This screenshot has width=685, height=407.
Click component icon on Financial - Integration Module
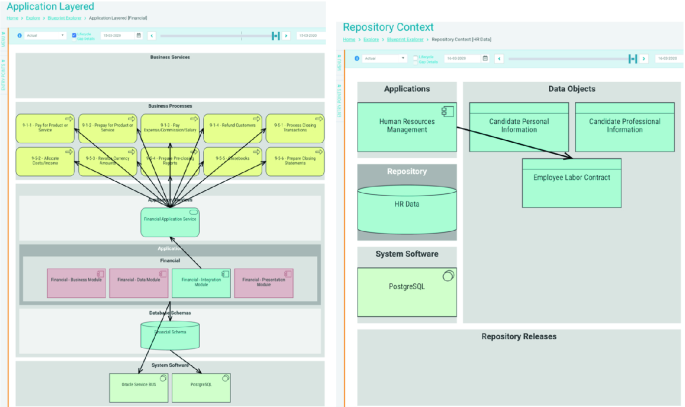pos(225,274)
